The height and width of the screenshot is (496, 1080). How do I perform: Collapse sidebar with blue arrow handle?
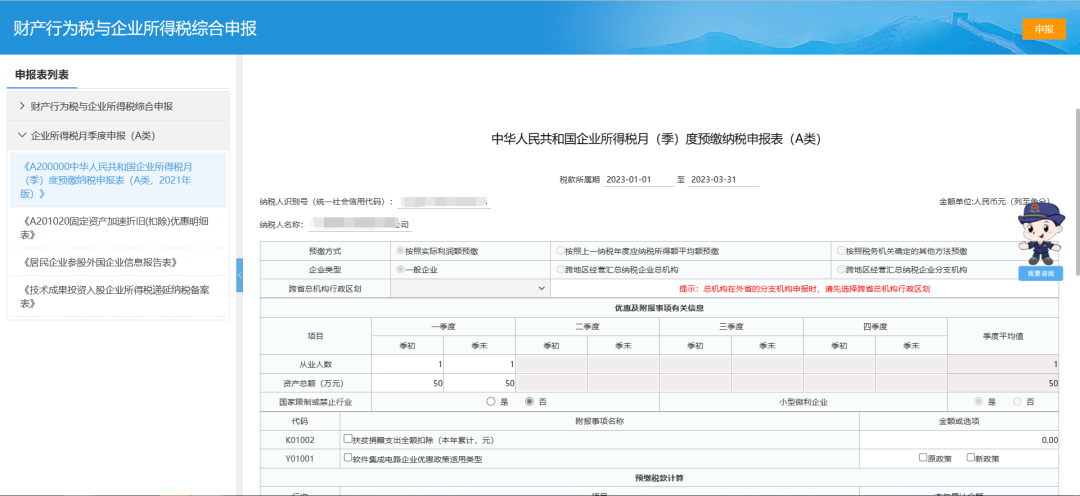pyautogui.click(x=240, y=275)
